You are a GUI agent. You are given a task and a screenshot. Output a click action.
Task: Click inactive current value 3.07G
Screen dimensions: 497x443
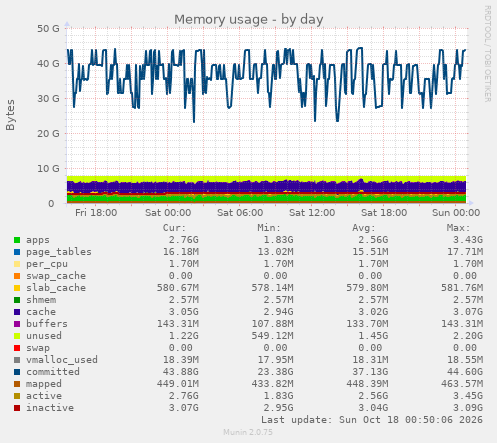tap(183, 408)
